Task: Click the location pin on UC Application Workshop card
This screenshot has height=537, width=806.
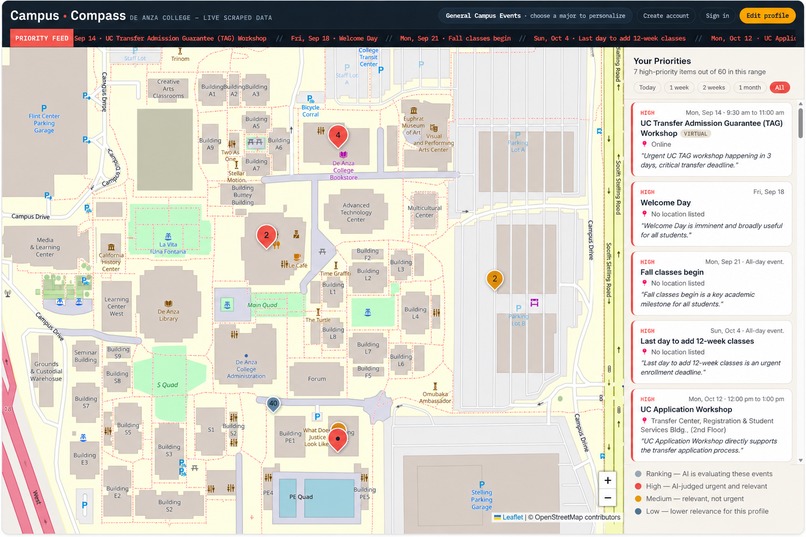Action: click(644, 420)
